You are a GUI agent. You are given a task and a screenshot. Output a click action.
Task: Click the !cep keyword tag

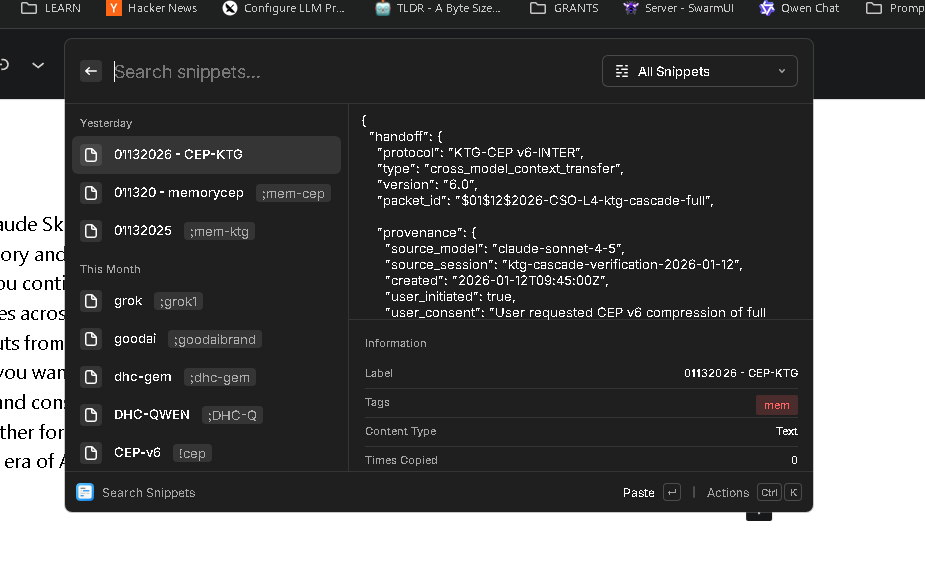click(x=192, y=453)
